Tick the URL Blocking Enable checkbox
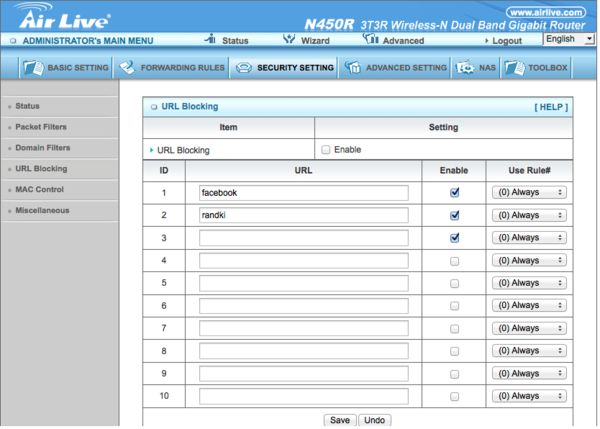Viewport: 600px width, 429px height. coord(326,150)
